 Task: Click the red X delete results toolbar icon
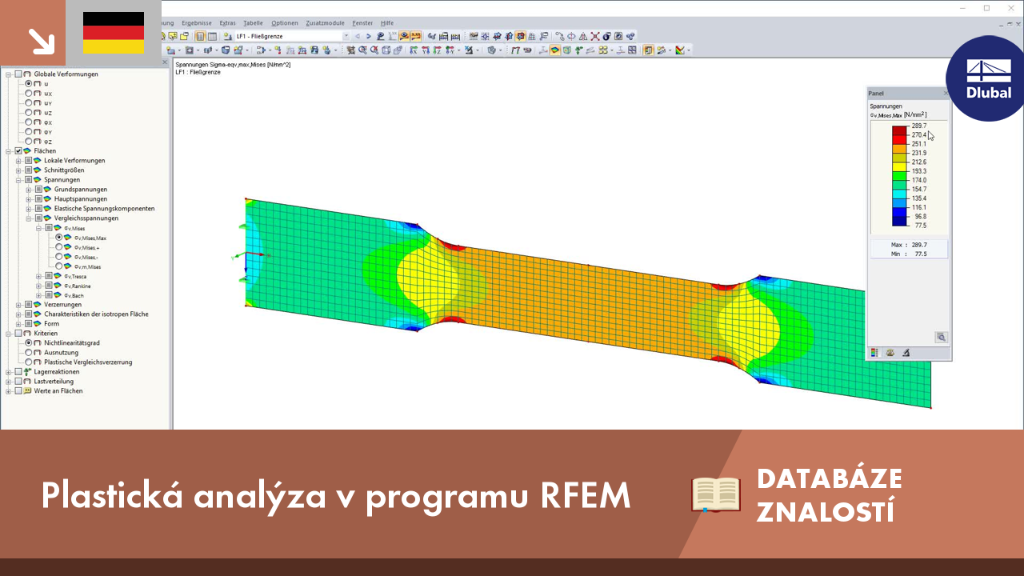click(x=595, y=37)
